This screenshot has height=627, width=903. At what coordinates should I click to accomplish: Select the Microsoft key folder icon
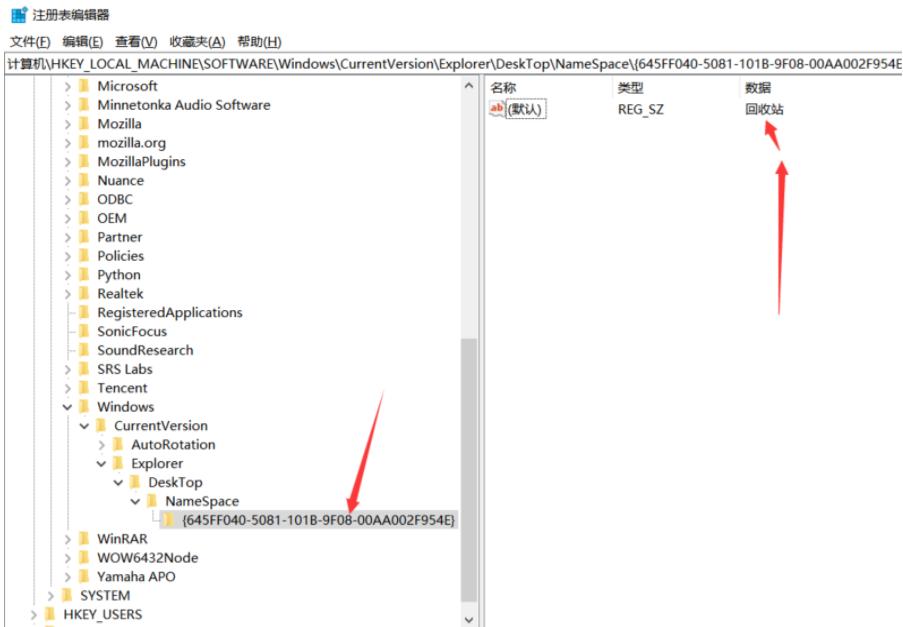click(86, 86)
